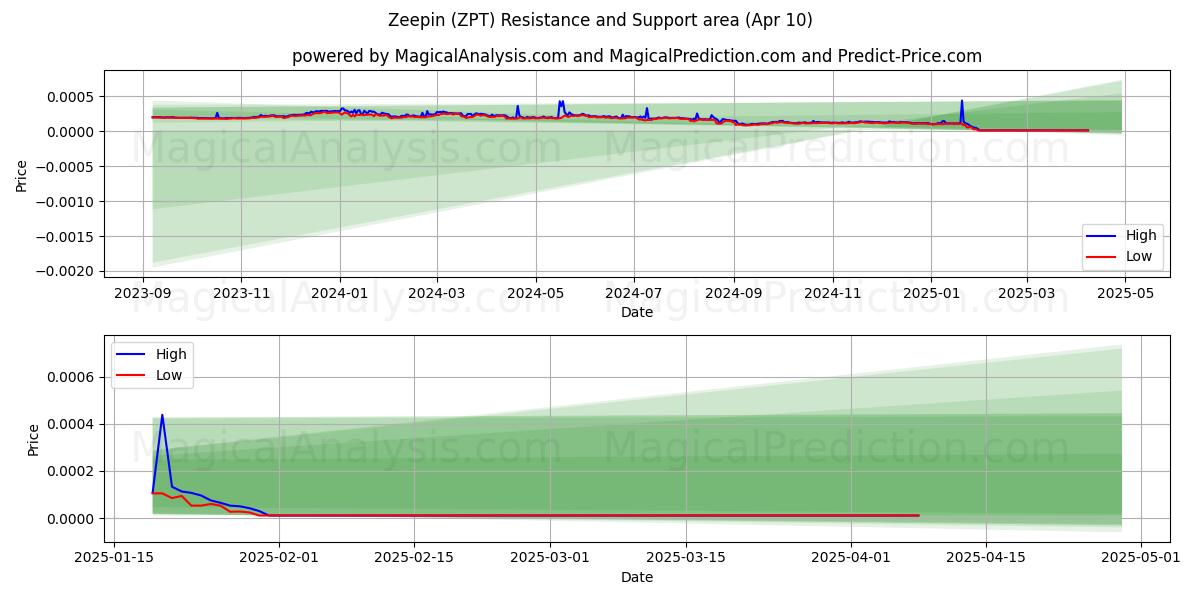The image size is (1200, 600).
Task: Click the 'Price' y-axis label of the top chart
Action: 22,176
